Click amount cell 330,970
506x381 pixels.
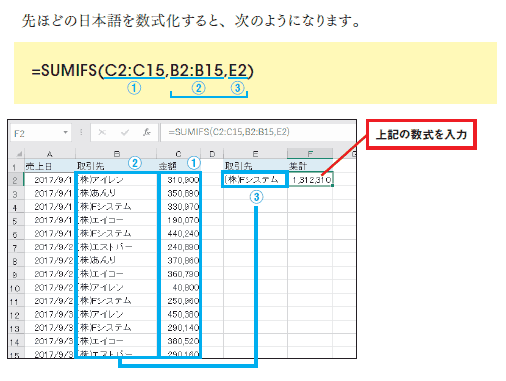(x=180, y=207)
